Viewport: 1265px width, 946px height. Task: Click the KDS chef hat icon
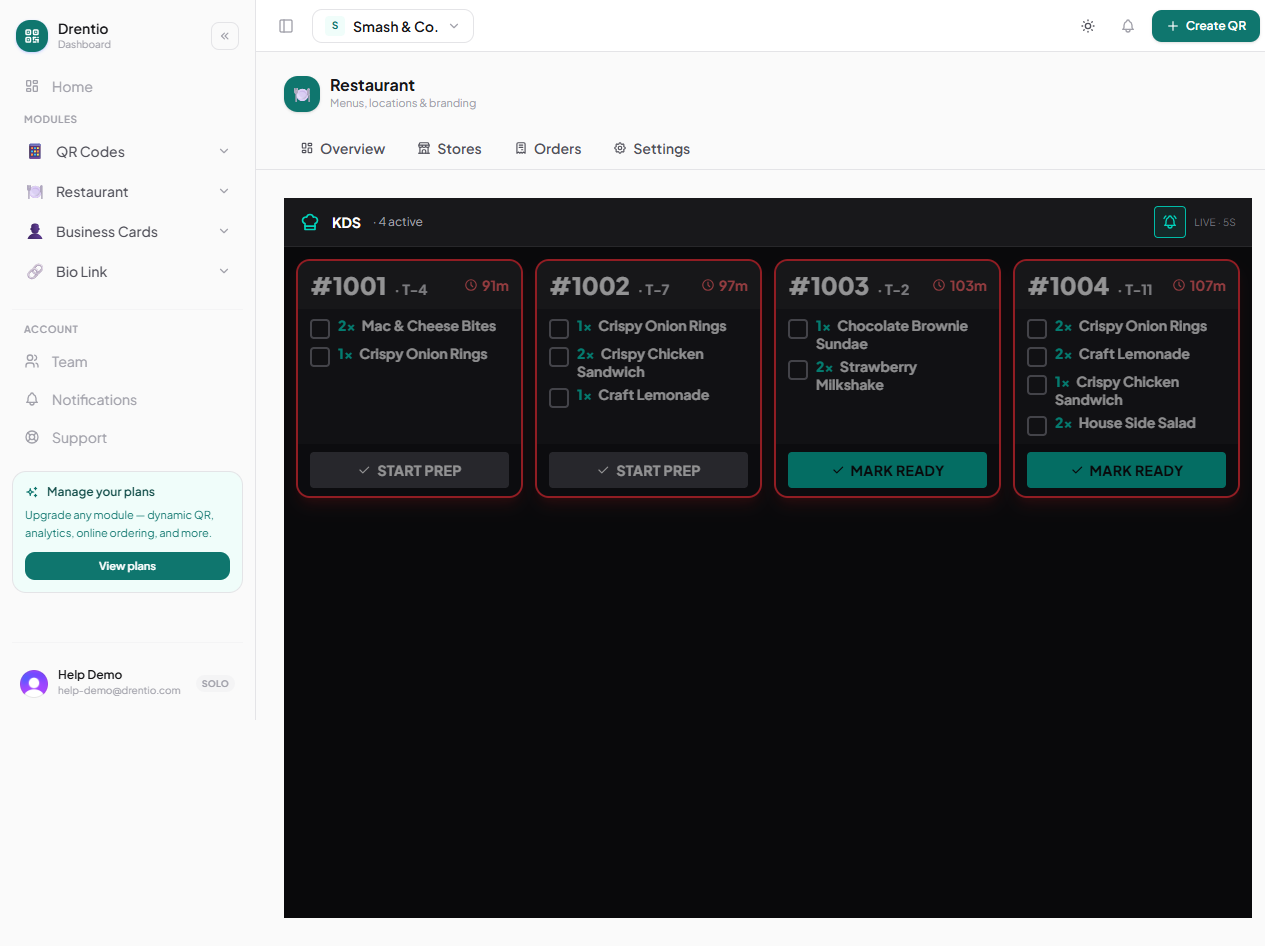click(x=310, y=222)
